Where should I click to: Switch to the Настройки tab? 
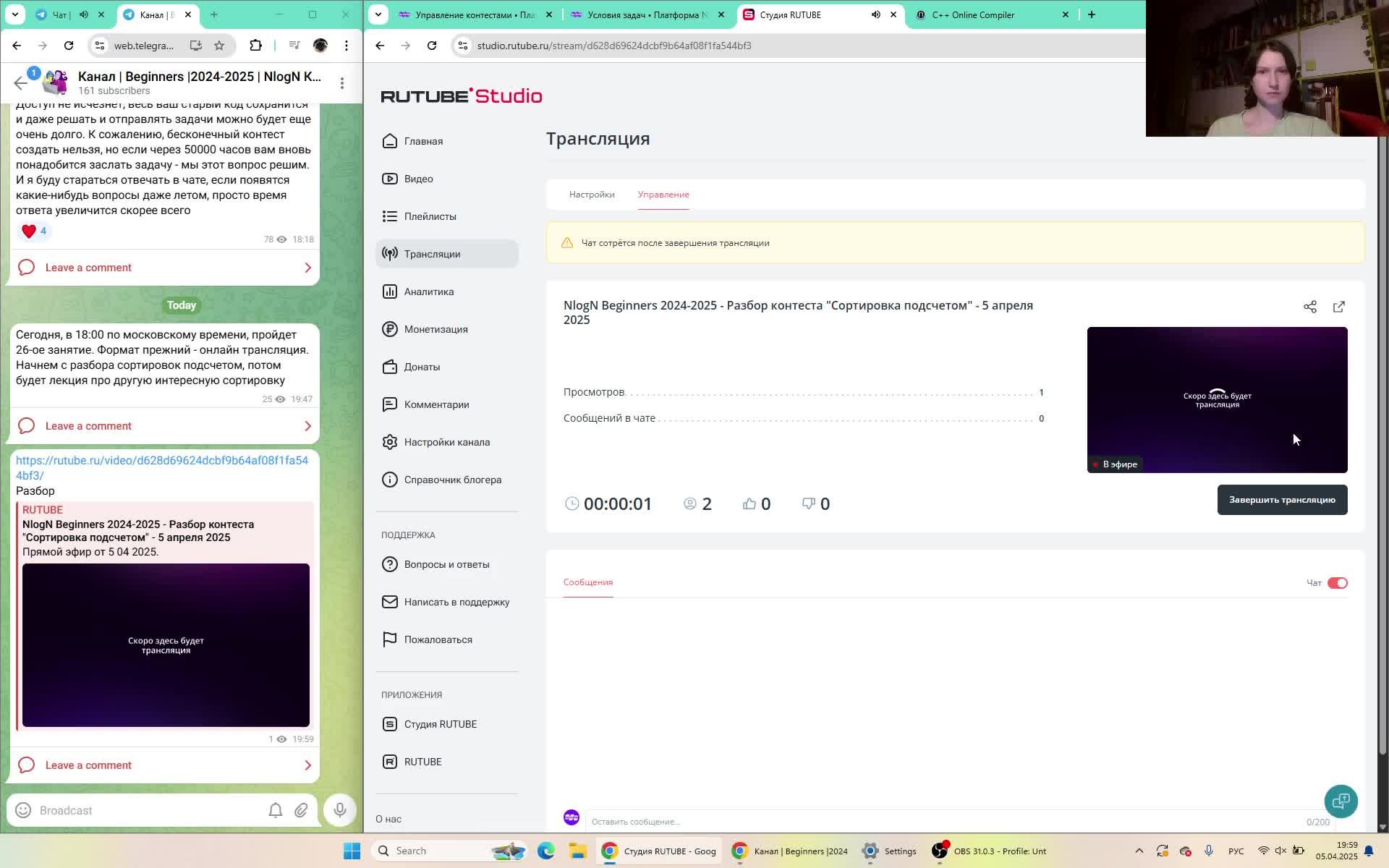[x=592, y=195]
